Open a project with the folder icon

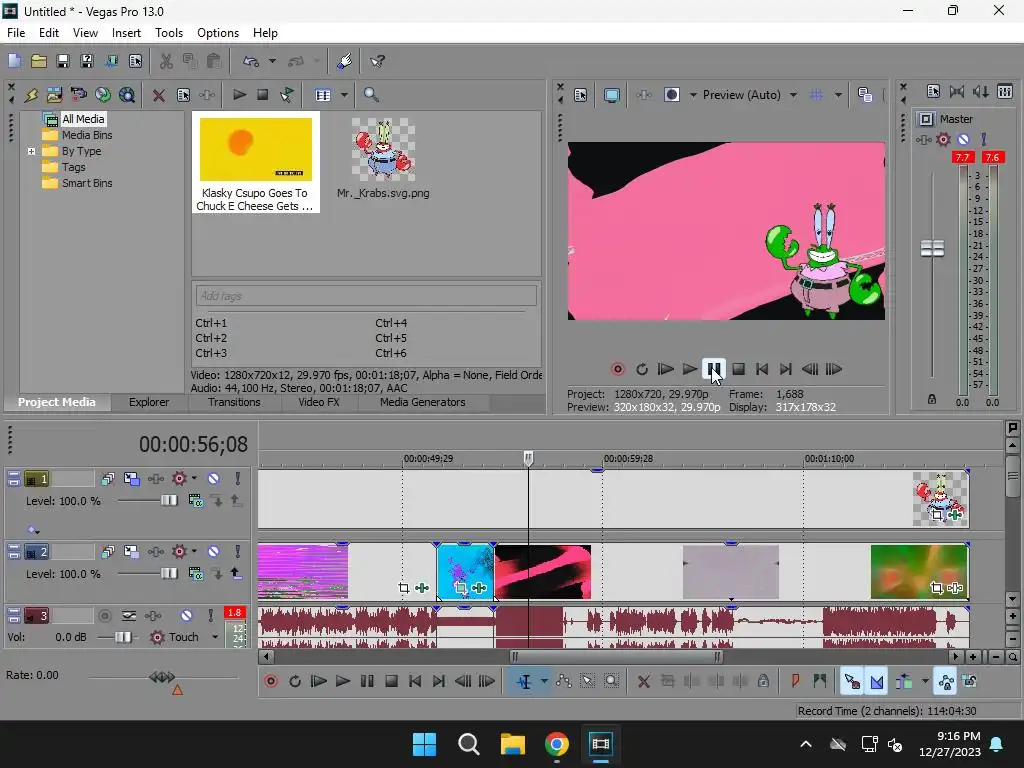[39, 61]
